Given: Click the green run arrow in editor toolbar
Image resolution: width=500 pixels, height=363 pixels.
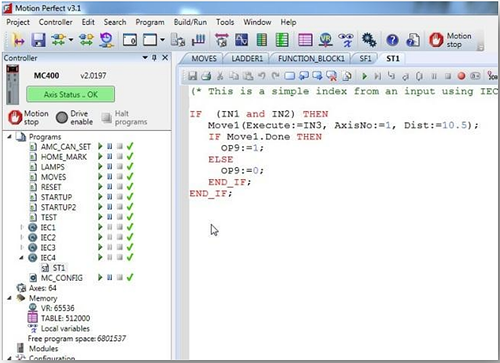Looking at the screenshot, I should [364, 76].
